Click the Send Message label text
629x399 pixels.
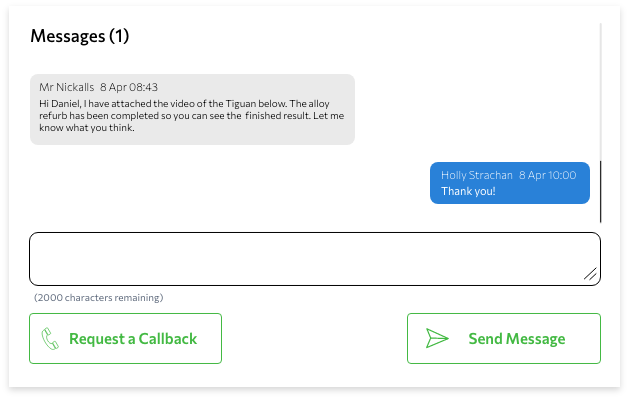(x=517, y=339)
